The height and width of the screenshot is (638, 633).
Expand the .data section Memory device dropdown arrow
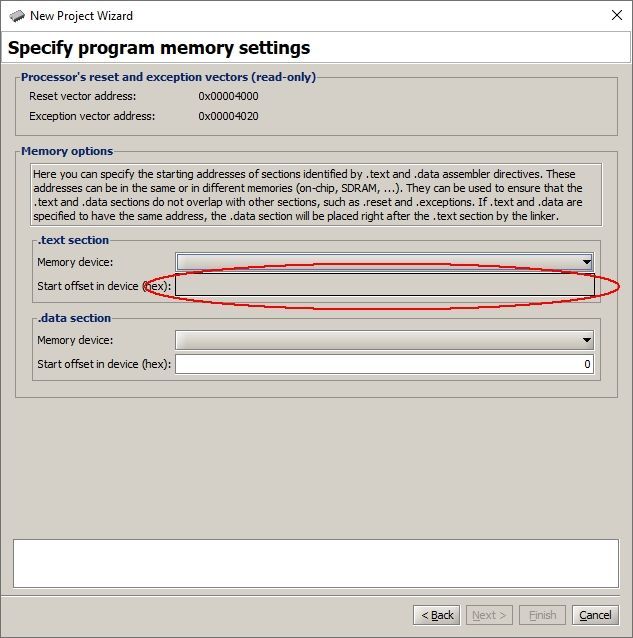click(586, 340)
